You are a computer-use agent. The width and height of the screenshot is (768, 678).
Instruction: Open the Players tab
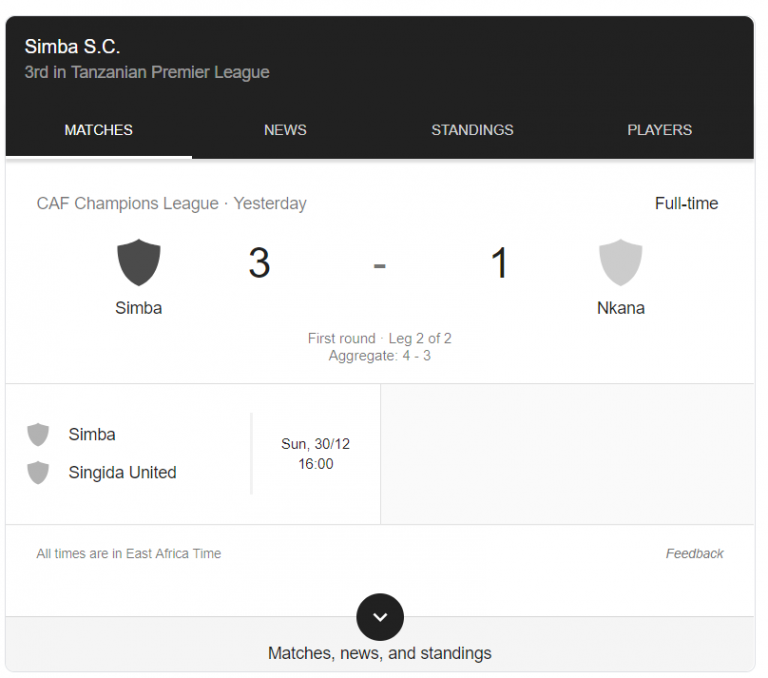pos(659,130)
